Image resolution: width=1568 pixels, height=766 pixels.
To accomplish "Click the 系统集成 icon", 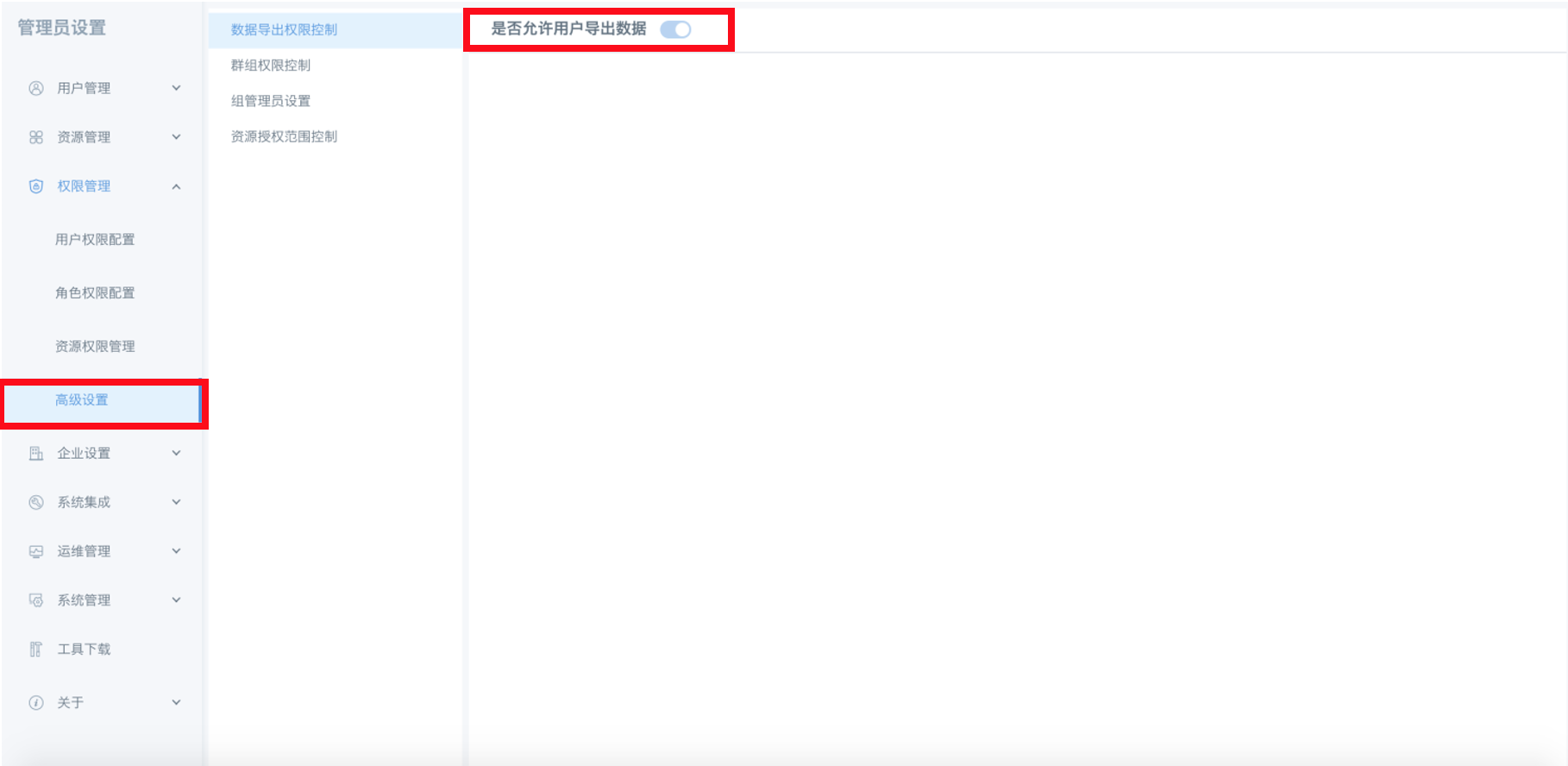I will (36, 502).
